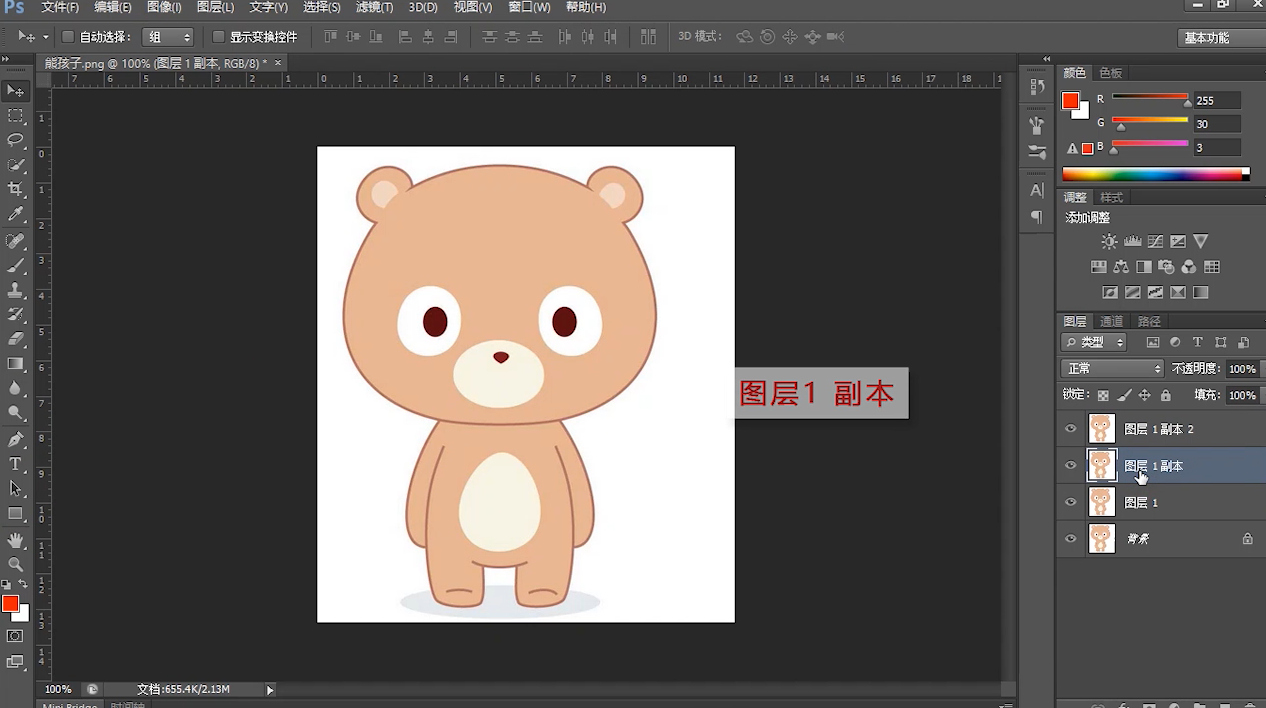Image resolution: width=1266 pixels, height=708 pixels.
Task: Open the 滤镜(T) menu
Action: pyautogui.click(x=375, y=7)
